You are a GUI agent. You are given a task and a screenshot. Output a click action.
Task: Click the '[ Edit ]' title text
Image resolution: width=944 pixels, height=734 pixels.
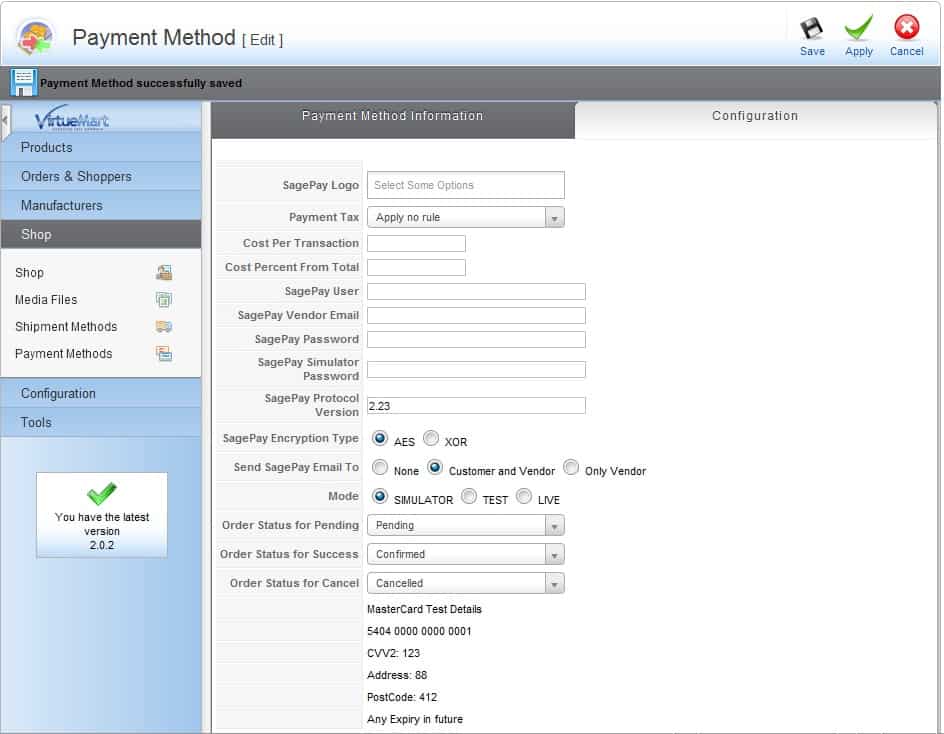(262, 40)
